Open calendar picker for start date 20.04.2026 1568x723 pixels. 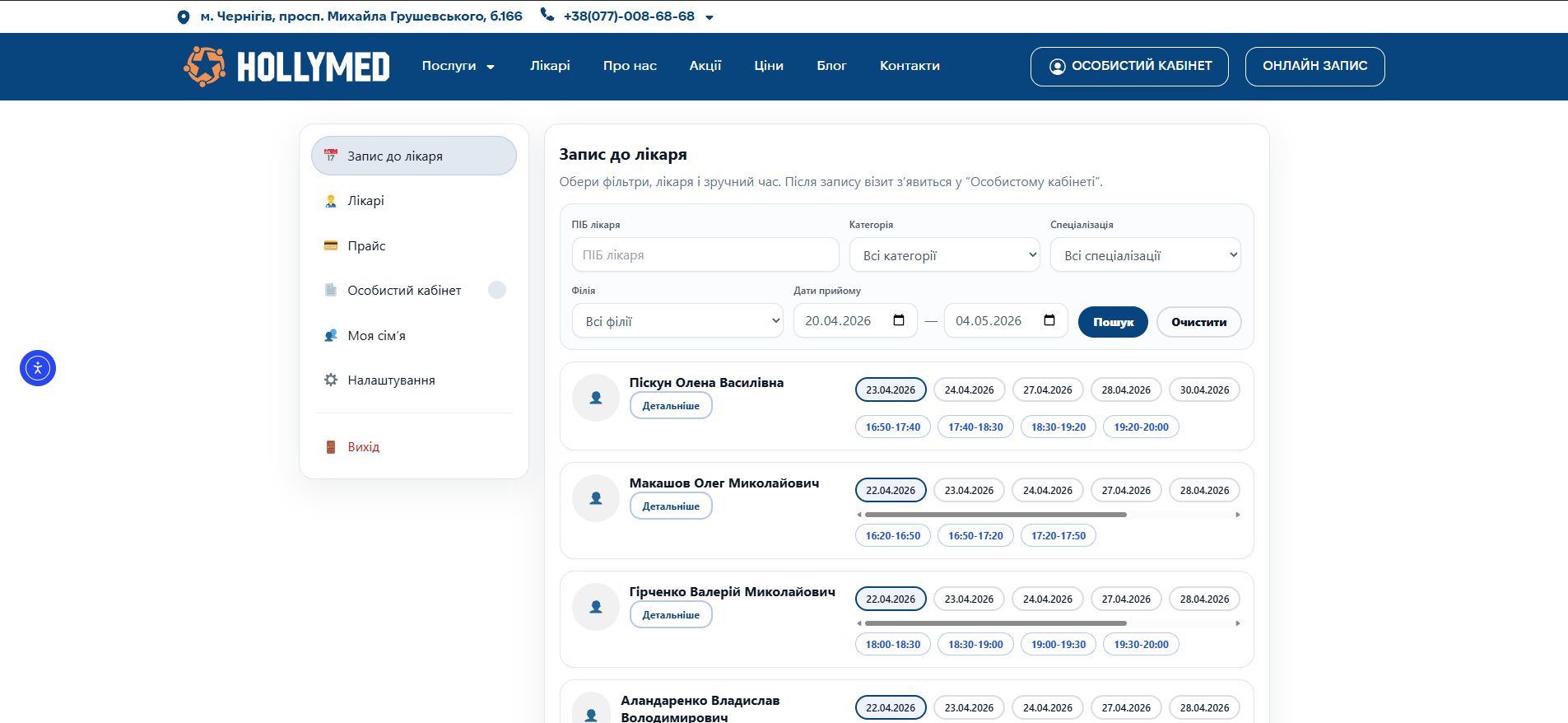click(x=899, y=320)
